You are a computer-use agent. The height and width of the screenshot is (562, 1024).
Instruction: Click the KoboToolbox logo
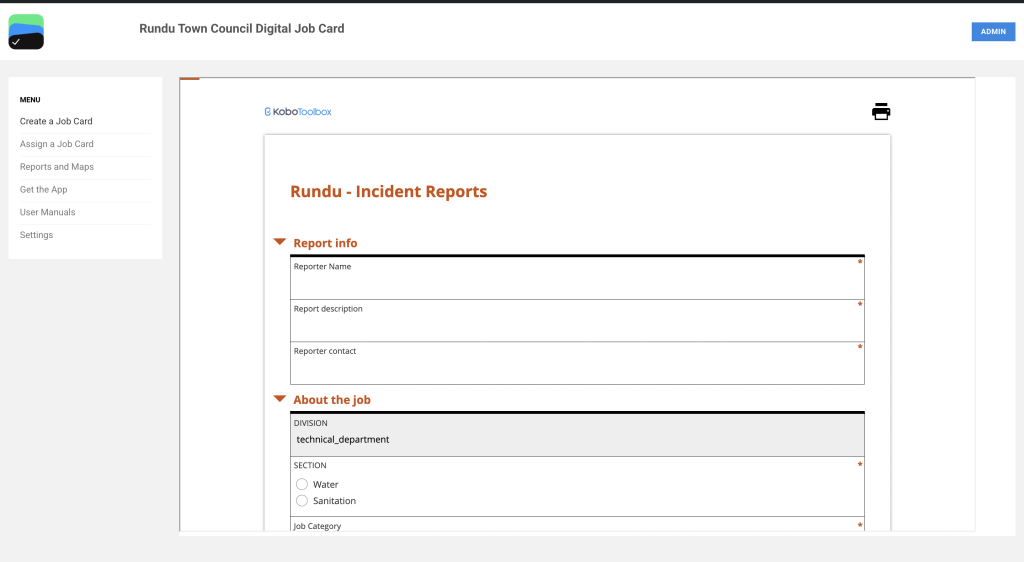298,112
